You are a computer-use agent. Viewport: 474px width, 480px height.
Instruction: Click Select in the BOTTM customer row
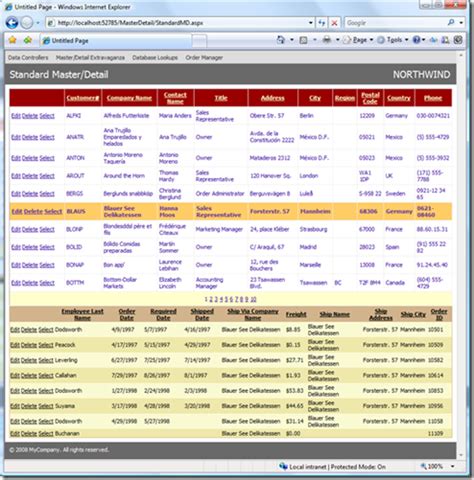47,283
